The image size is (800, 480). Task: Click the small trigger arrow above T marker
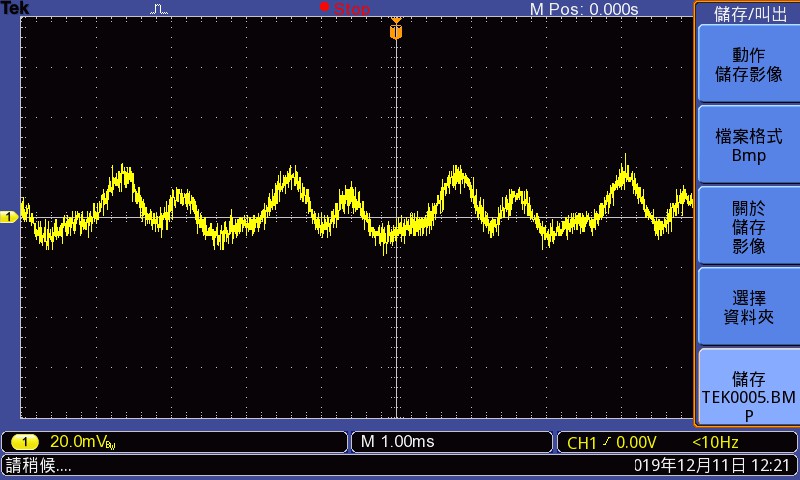tap(396, 19)
